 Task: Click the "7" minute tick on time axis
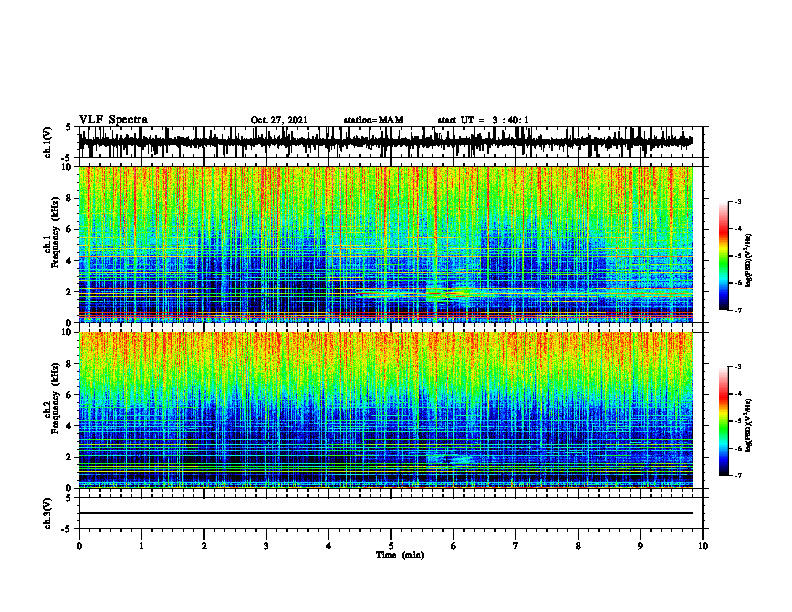click(x=516, y=546)
